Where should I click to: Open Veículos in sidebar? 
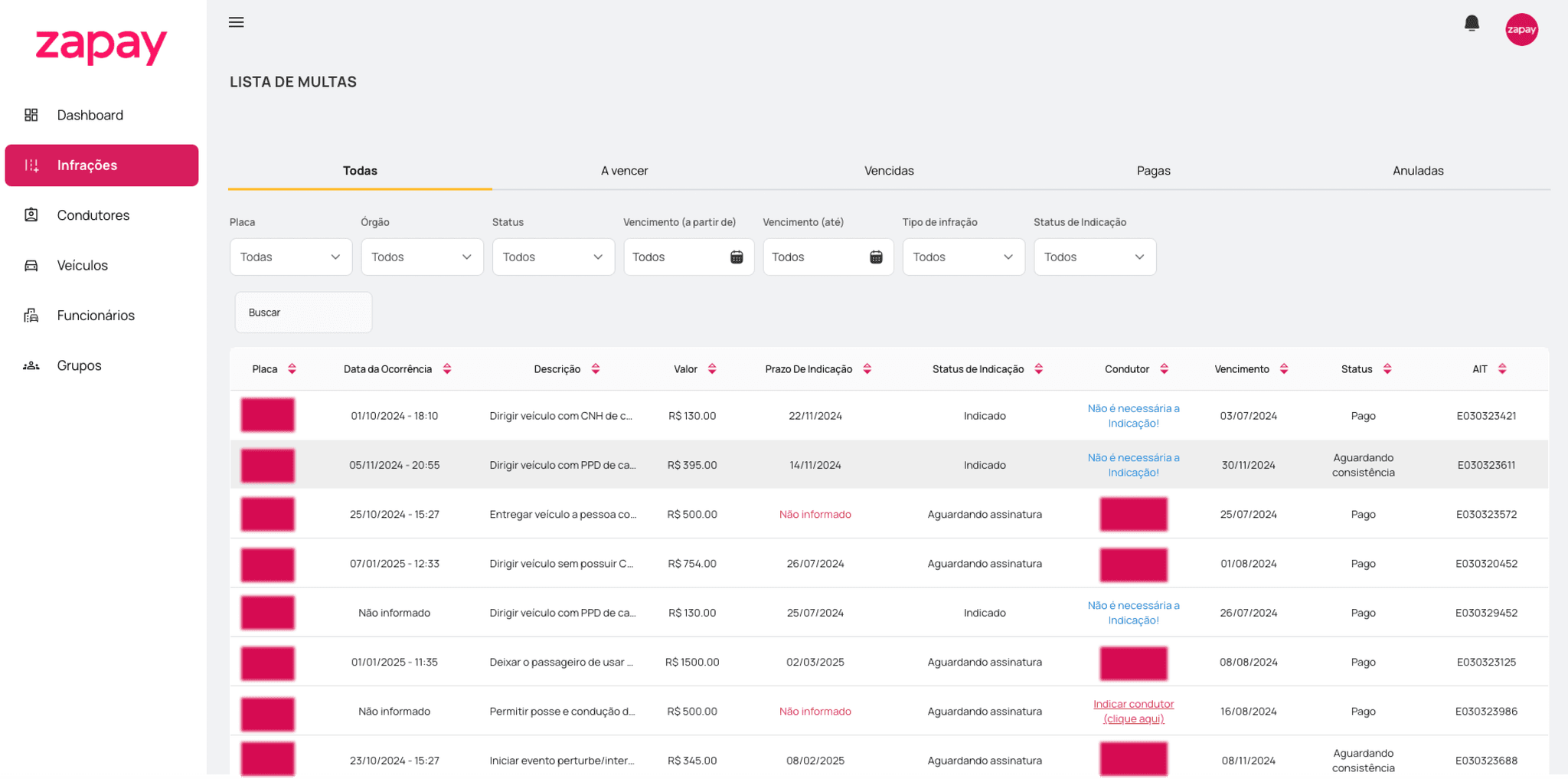coord(102,266)
